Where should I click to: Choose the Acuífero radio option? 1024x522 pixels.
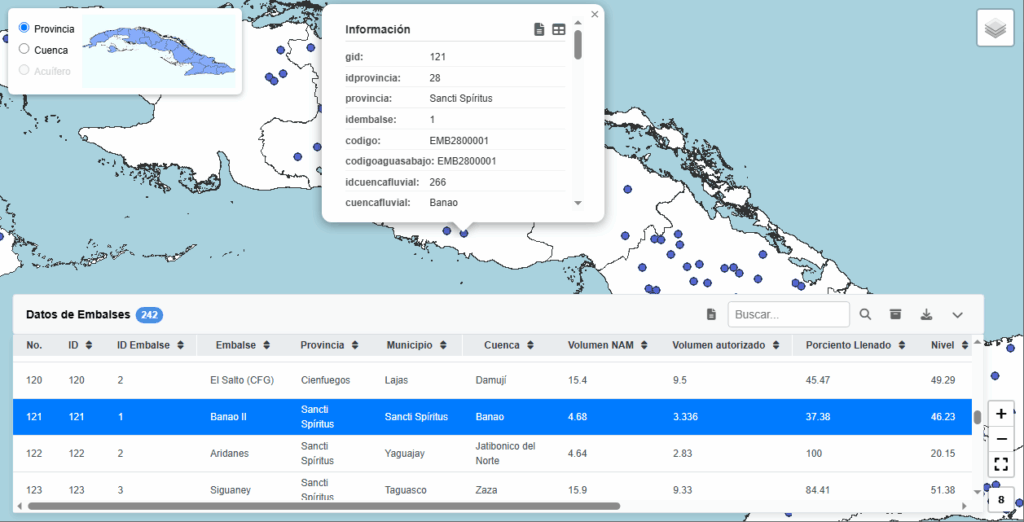(x=24, y=70)
